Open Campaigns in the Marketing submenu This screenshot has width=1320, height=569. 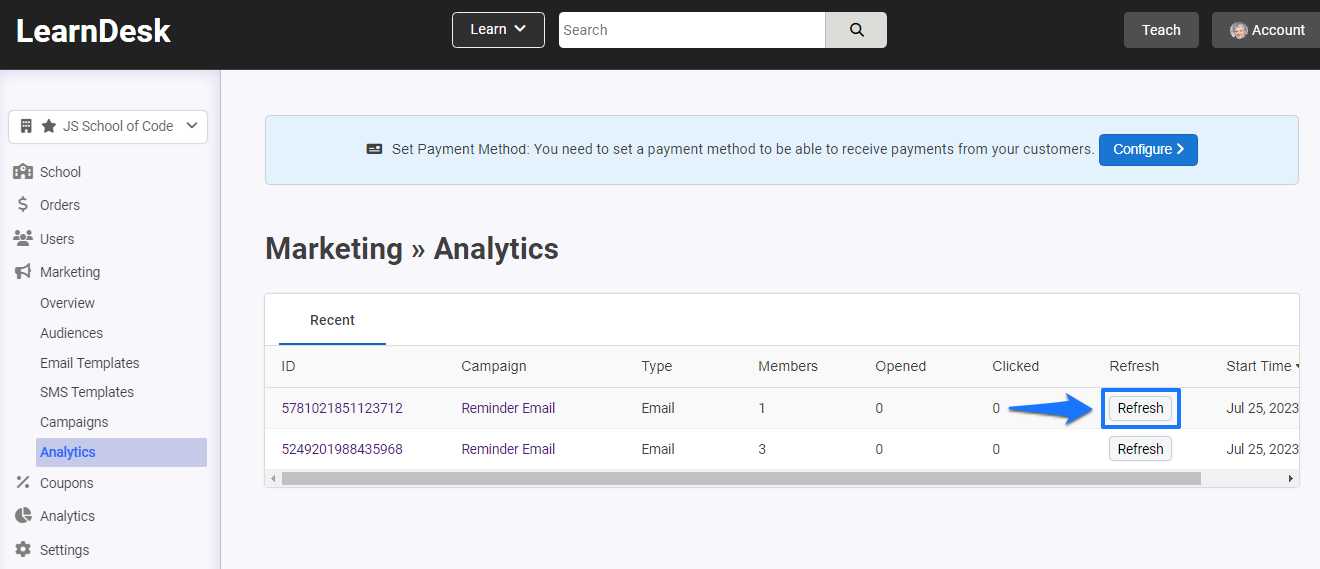(74, 422)
